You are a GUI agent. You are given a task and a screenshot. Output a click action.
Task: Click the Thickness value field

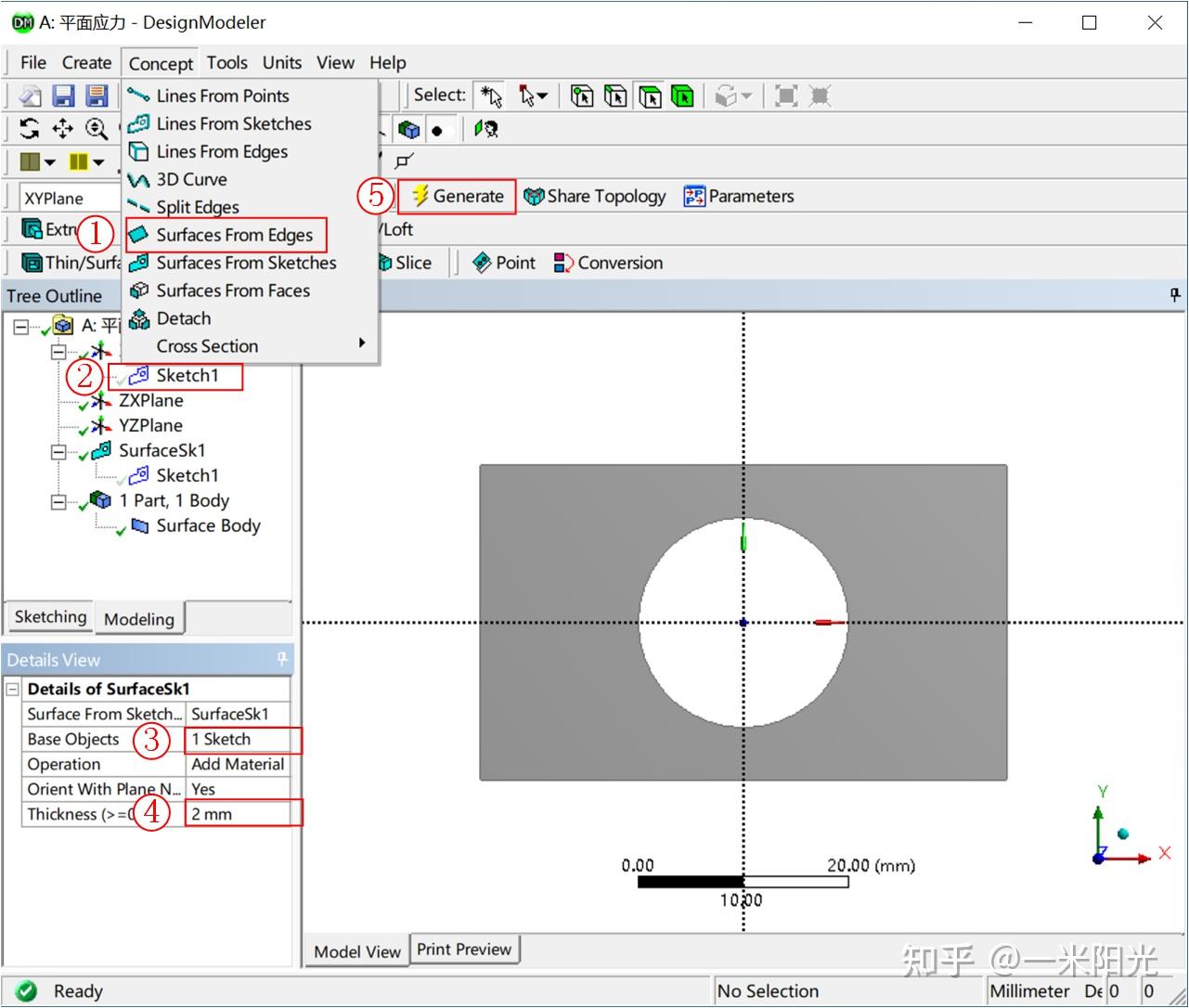click(x=241, y=814)
